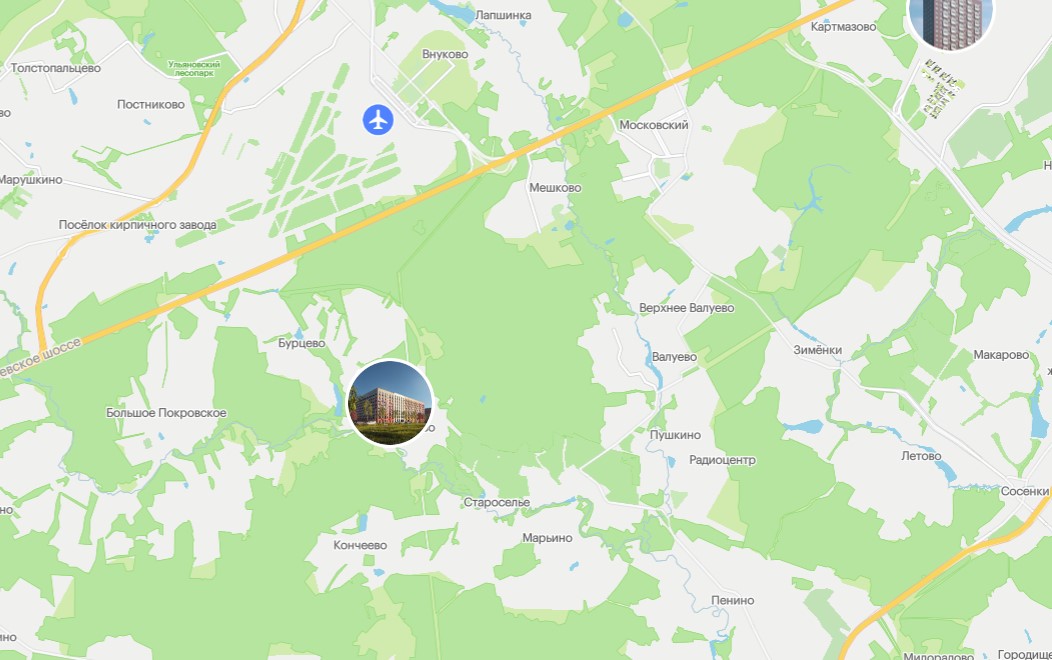1052x660 pixels.
Task: Select the Староселье place label
Action: point(496,502)
